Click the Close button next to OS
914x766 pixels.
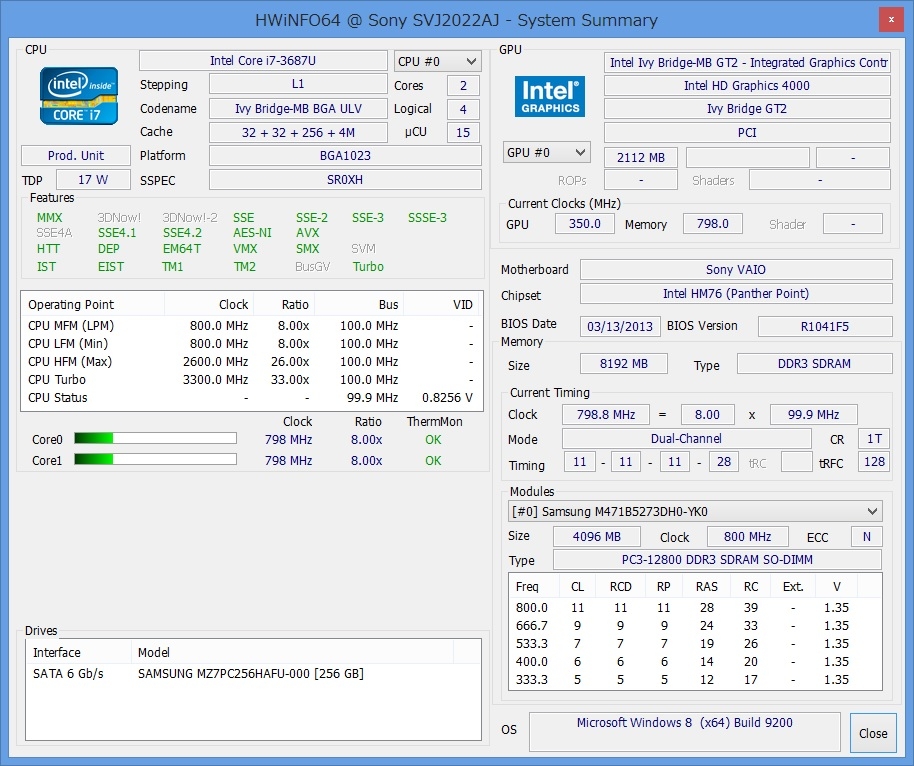tap(873, 733)
